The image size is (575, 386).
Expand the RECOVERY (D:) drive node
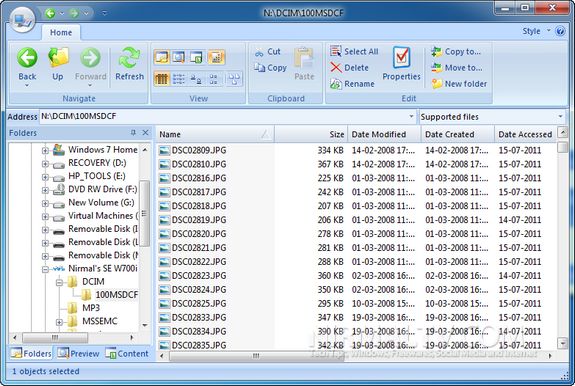point(45,164)
